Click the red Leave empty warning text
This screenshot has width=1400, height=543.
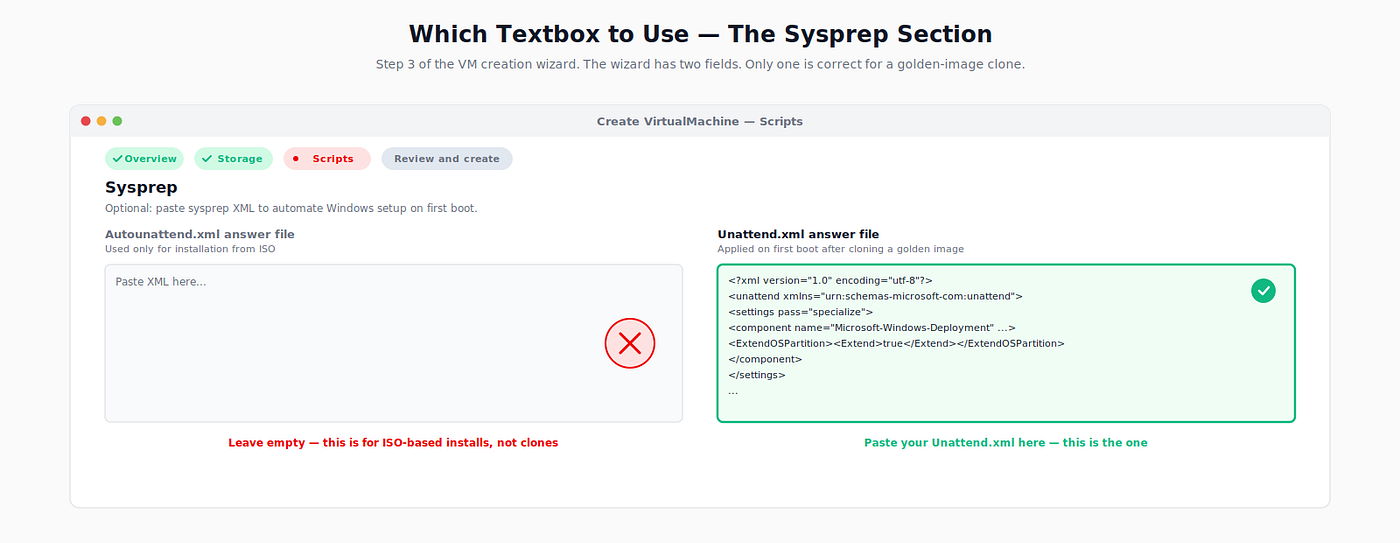tap(393, 442)
